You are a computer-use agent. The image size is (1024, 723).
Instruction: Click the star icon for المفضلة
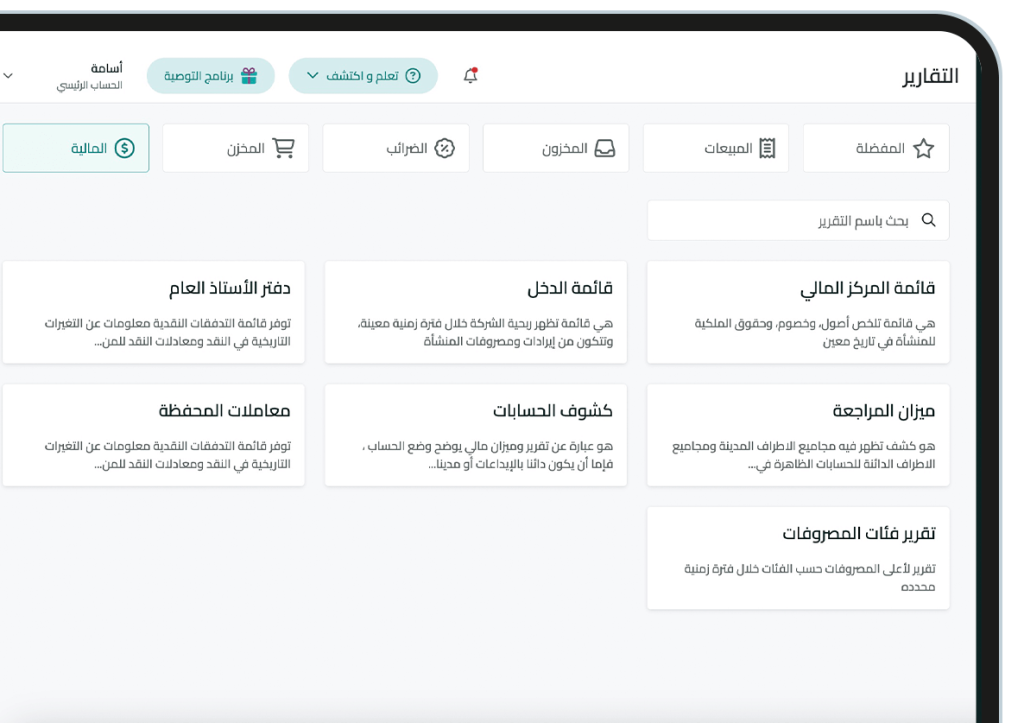tap(923, 149)
